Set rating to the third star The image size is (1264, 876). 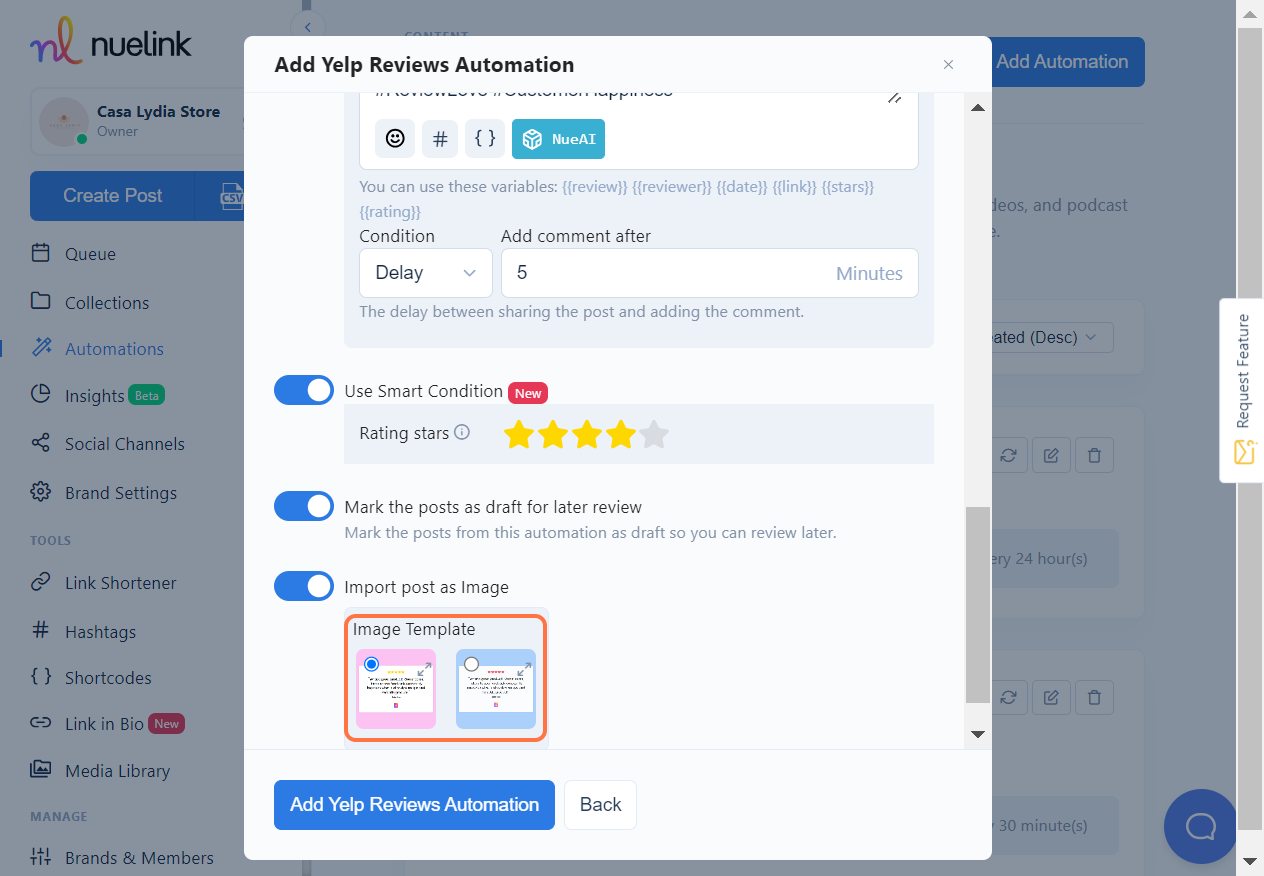point(586,434)
